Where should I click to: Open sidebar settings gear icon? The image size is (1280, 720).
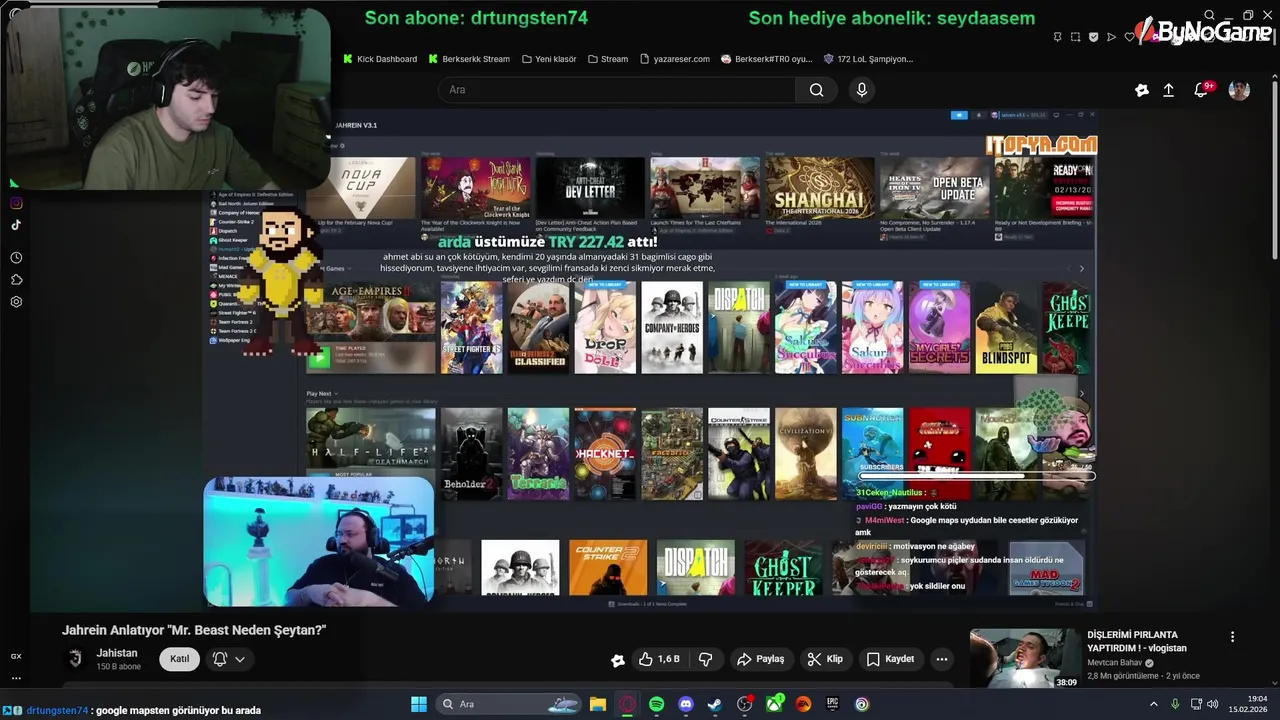click(16, 302)
